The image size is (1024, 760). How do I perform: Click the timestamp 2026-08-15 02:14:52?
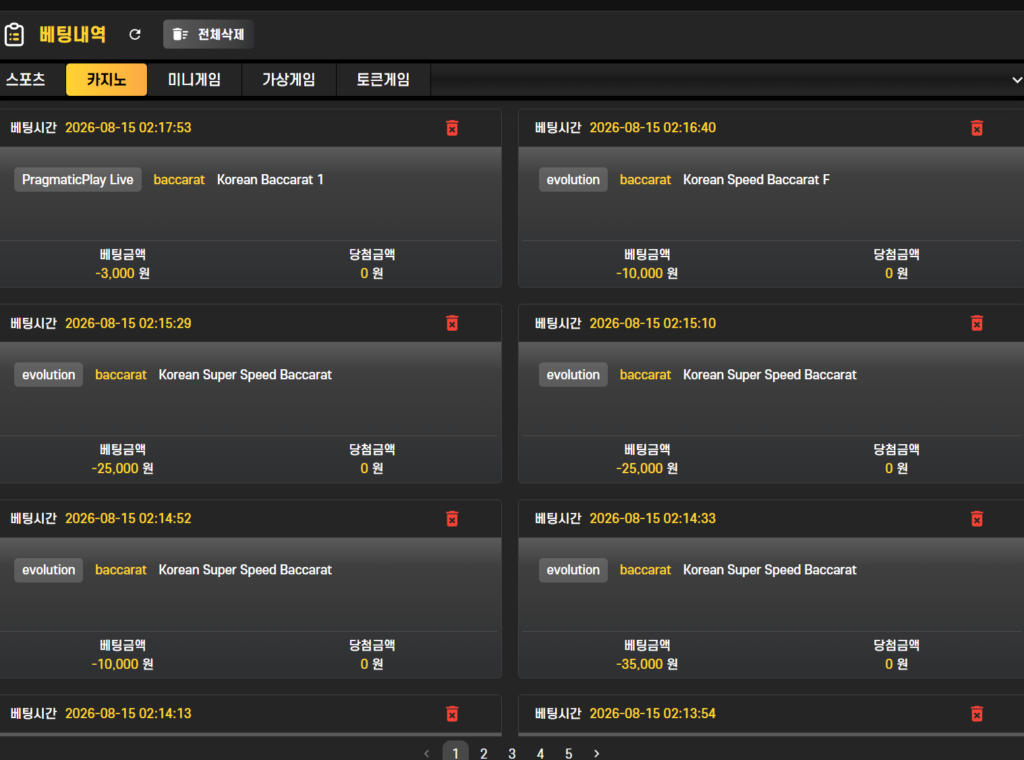pos(128,518)
